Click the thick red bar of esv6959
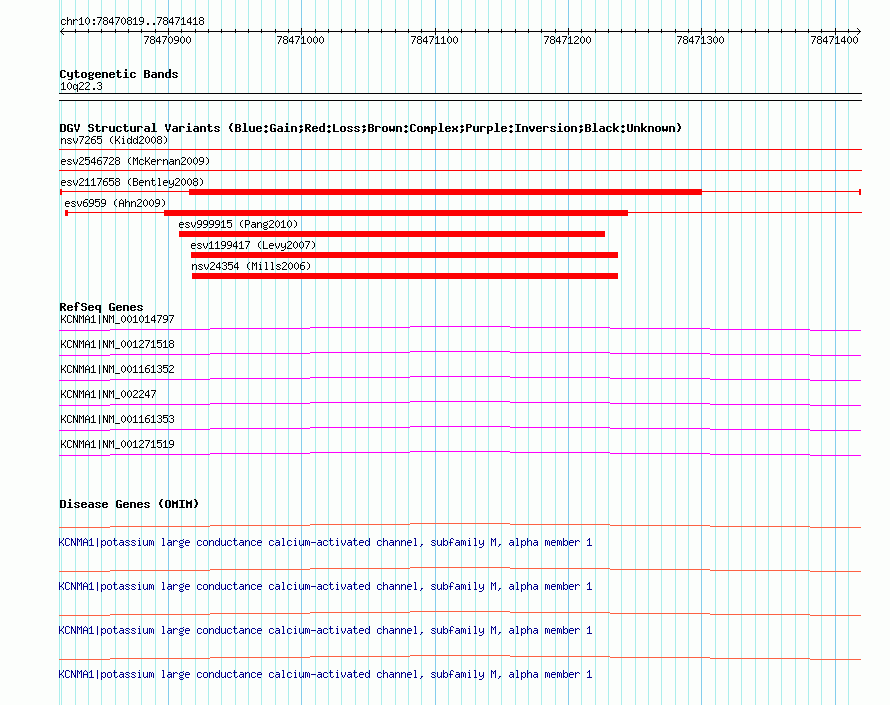The image size is (890, 705). pyautogui.click(x=396, y=213)
